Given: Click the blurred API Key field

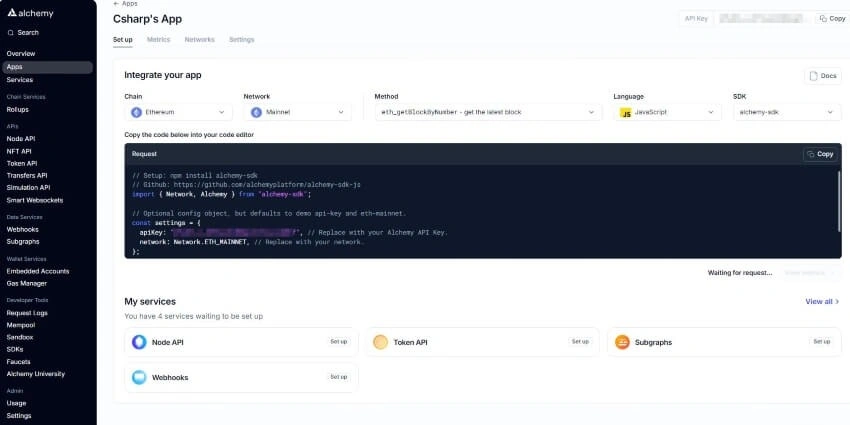Looking at the screenshot, I should pos(761,18).
